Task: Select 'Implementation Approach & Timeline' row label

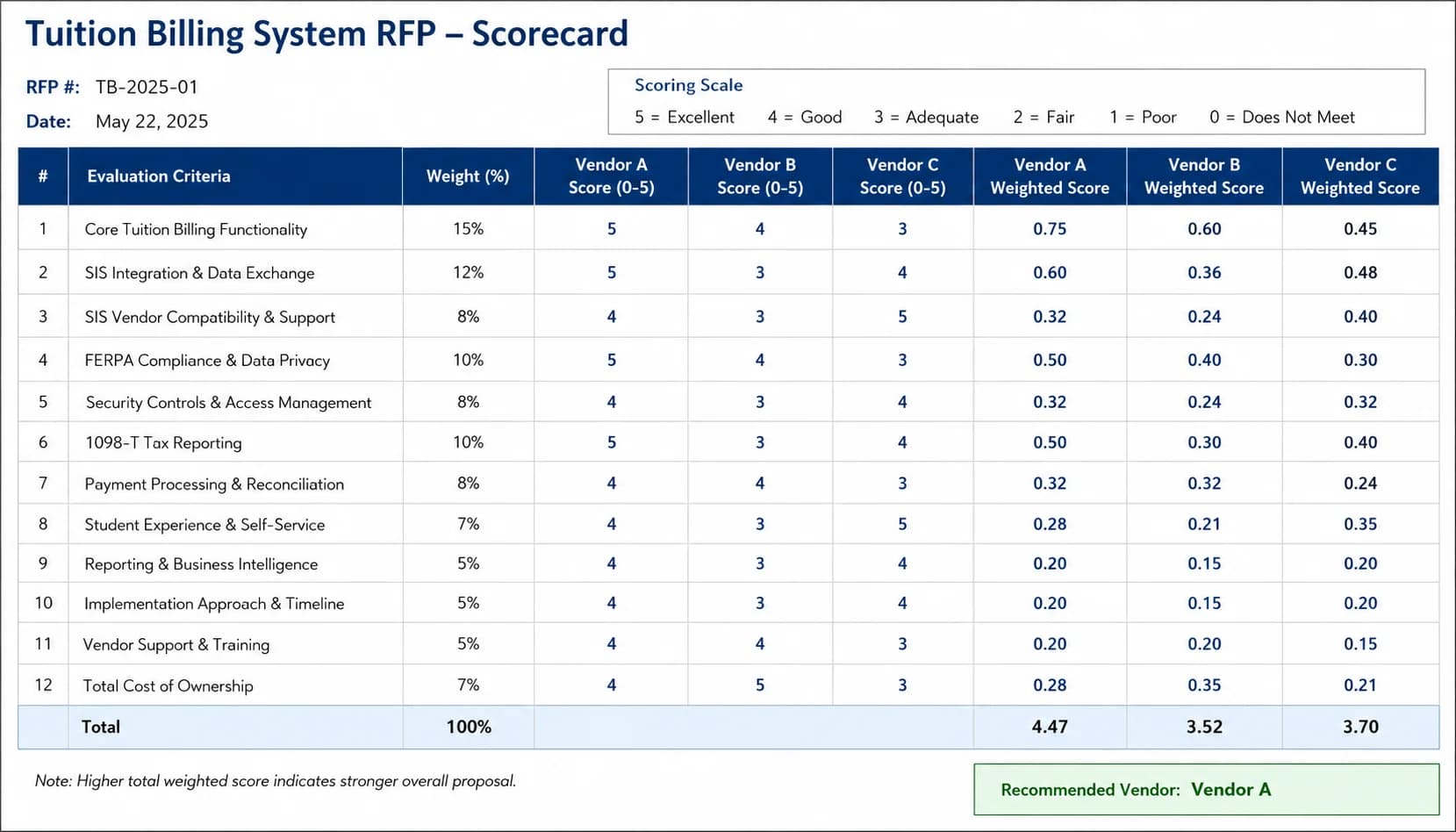Action: [214, 603]
